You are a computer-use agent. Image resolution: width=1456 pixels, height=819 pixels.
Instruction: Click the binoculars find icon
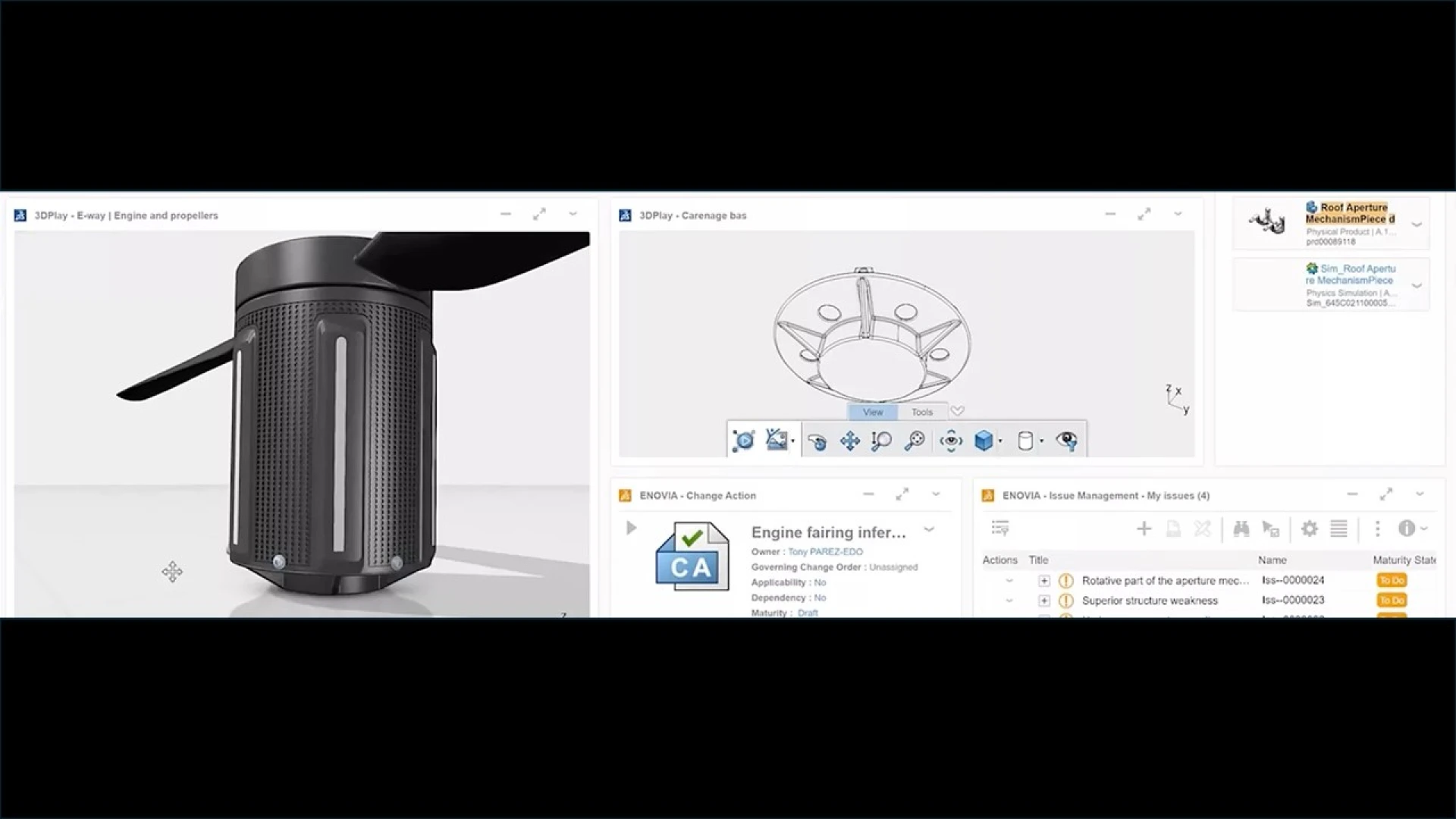pos(1241,529)
